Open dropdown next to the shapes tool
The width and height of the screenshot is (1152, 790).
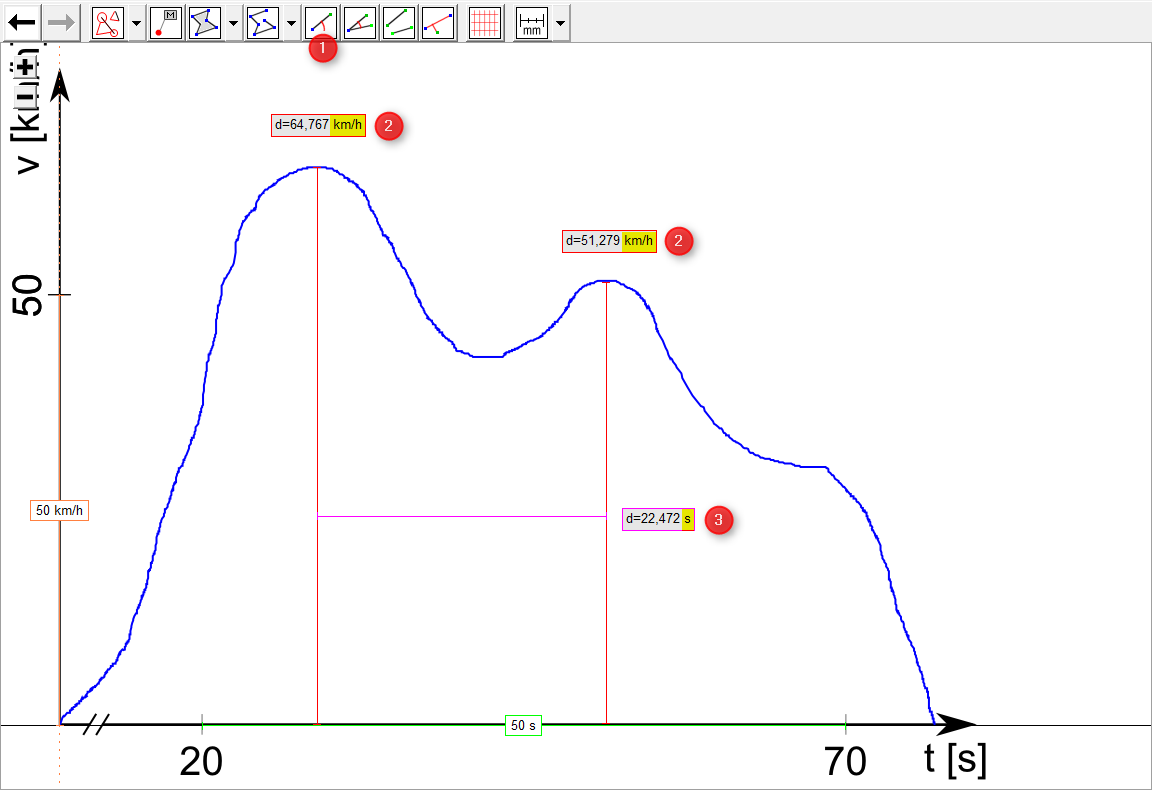click(x=136, y=23)
